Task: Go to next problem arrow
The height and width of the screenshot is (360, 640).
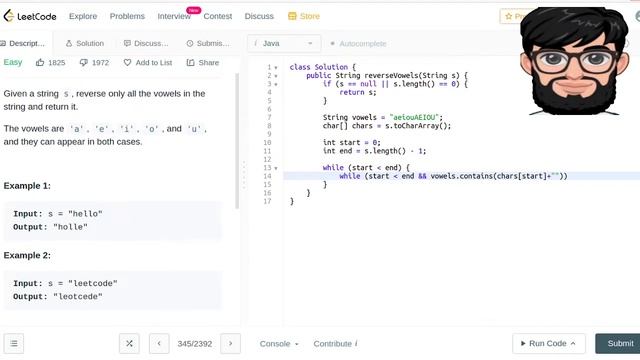Action: 230,344
